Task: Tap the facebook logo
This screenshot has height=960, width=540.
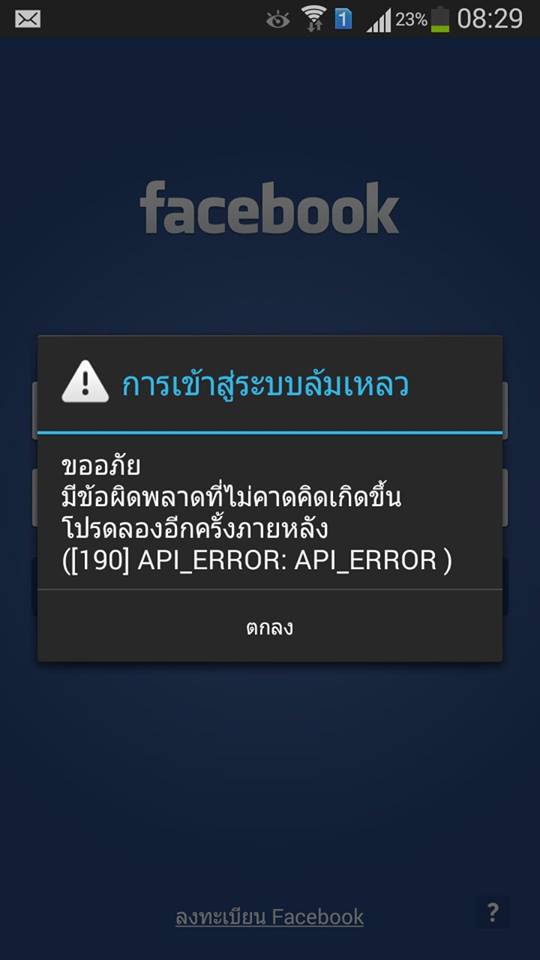Action: point(269,208)
